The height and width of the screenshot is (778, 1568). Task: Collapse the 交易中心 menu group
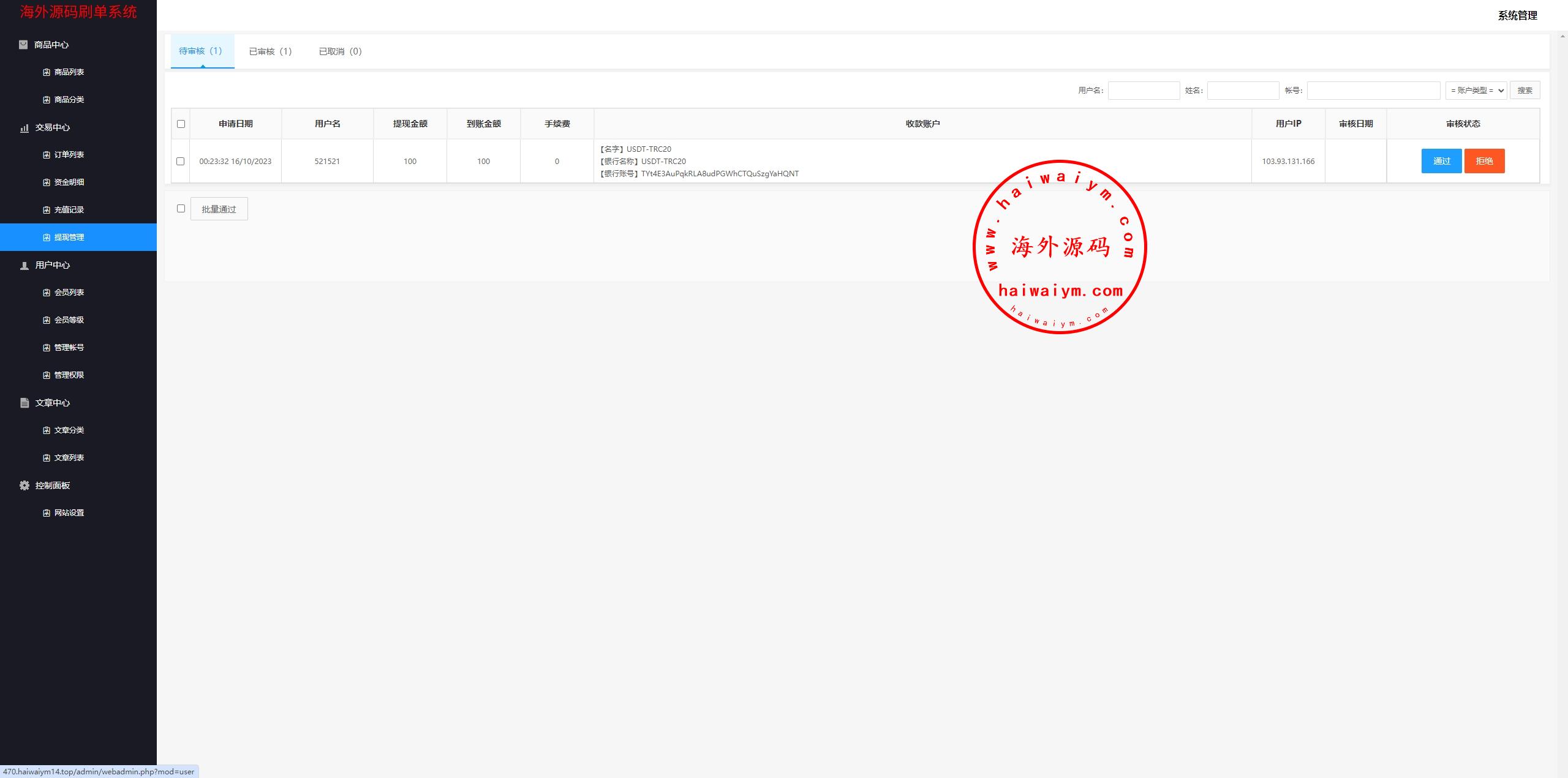click(x=53, y=127)
